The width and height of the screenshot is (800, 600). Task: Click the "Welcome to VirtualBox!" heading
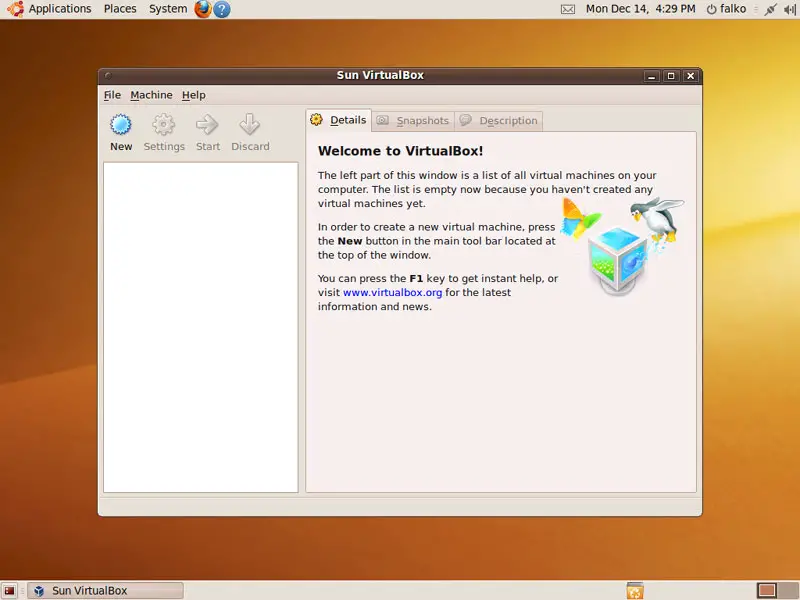pos(401,151)
